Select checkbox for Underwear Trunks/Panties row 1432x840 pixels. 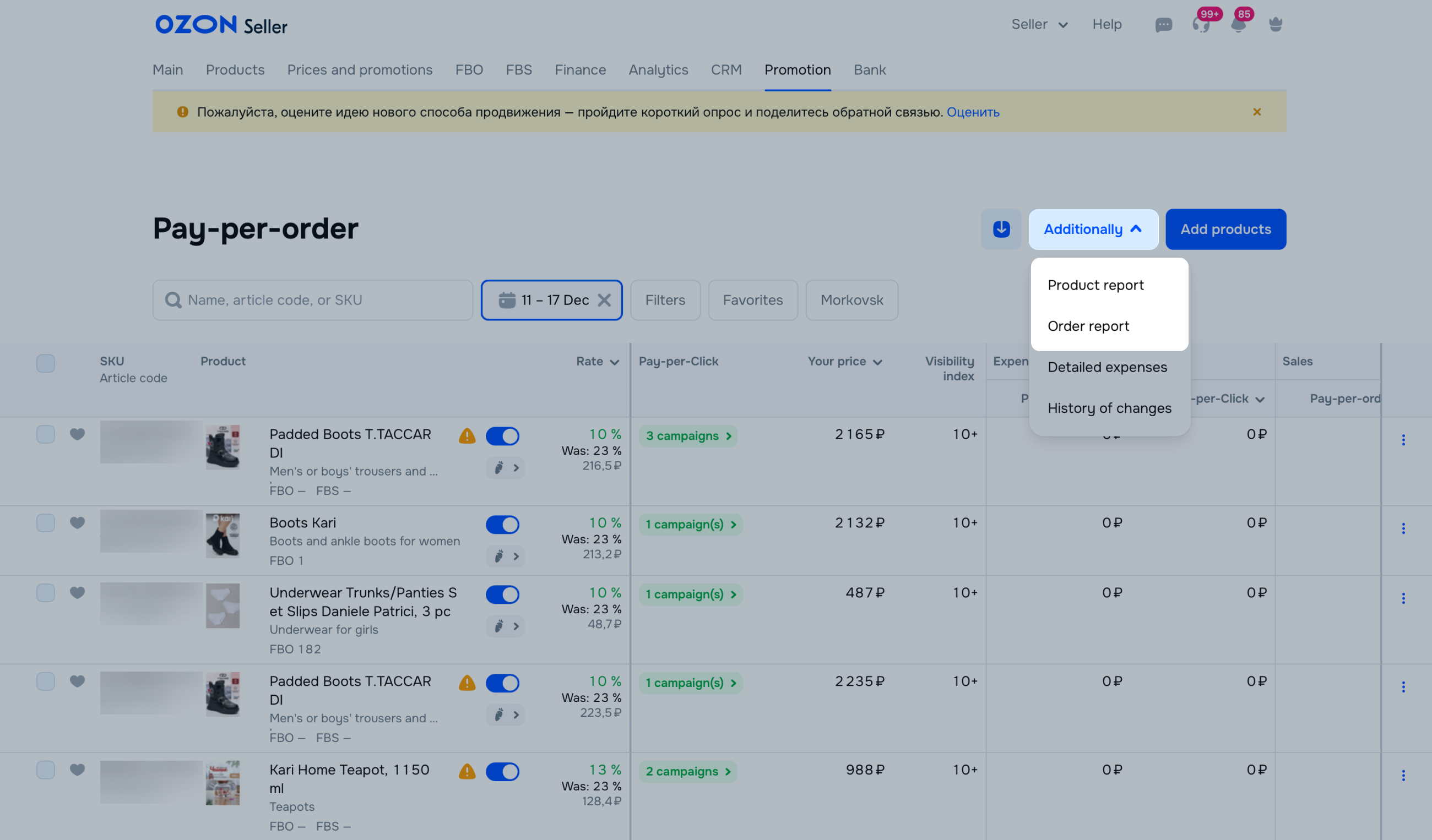click(46, 592)
